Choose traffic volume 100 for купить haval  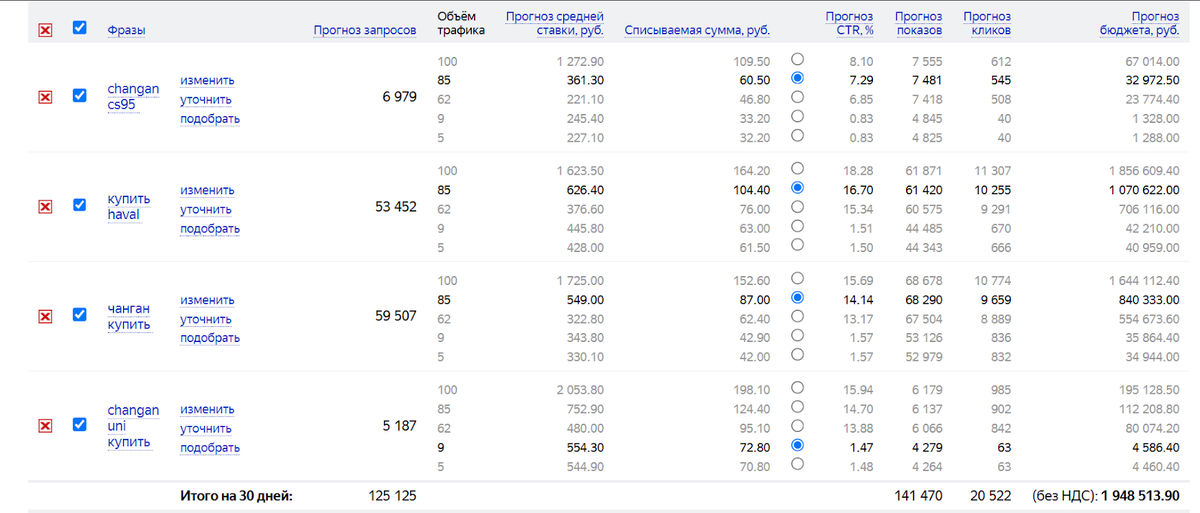(797, 168)
